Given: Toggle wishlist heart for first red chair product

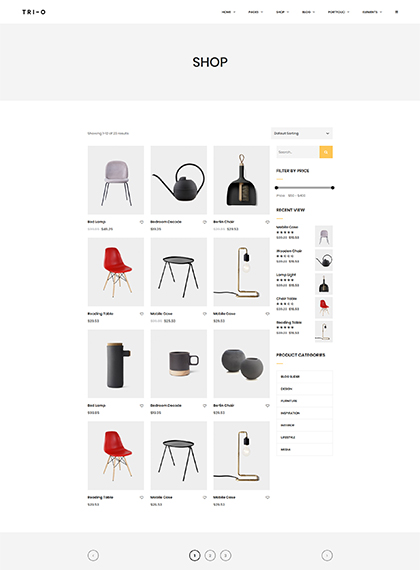Looking at the screenshot, I should [141, 314].
